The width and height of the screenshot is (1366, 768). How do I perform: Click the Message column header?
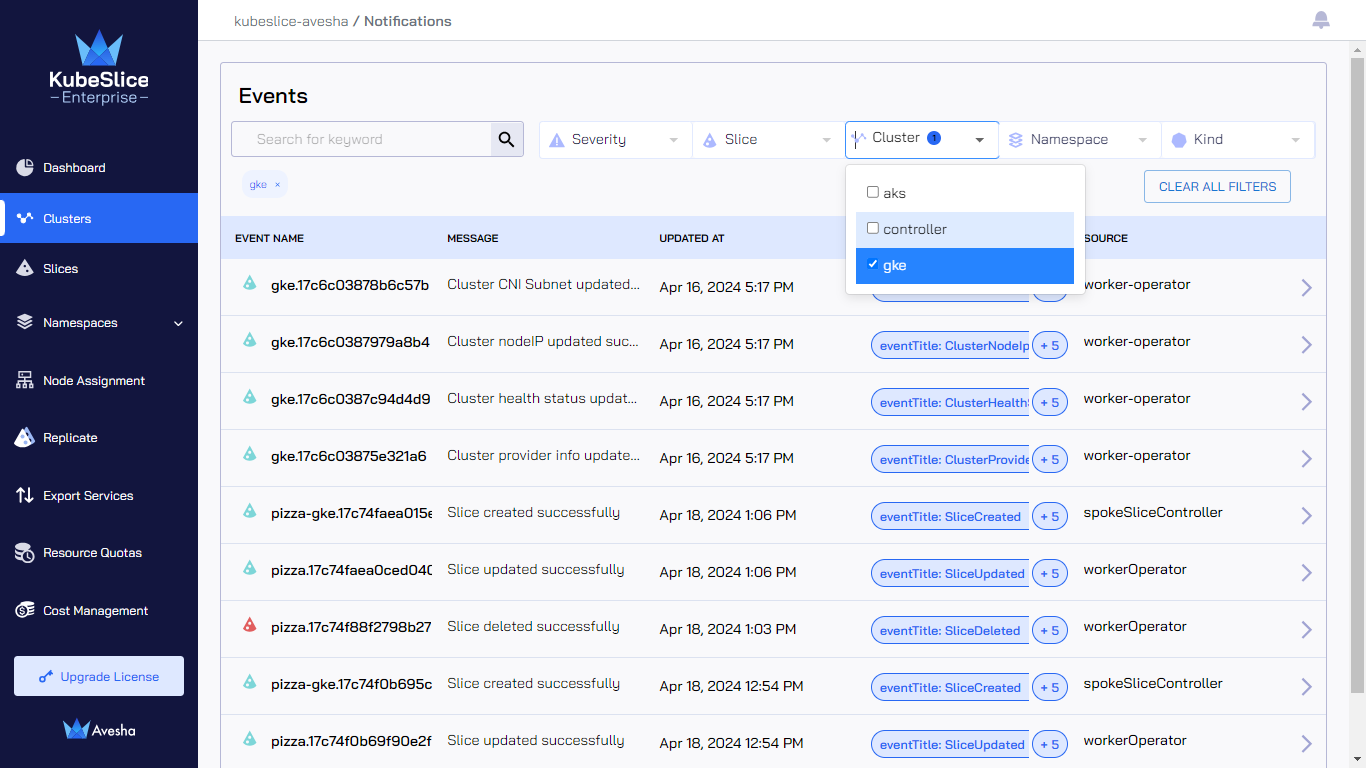(472, 239)
